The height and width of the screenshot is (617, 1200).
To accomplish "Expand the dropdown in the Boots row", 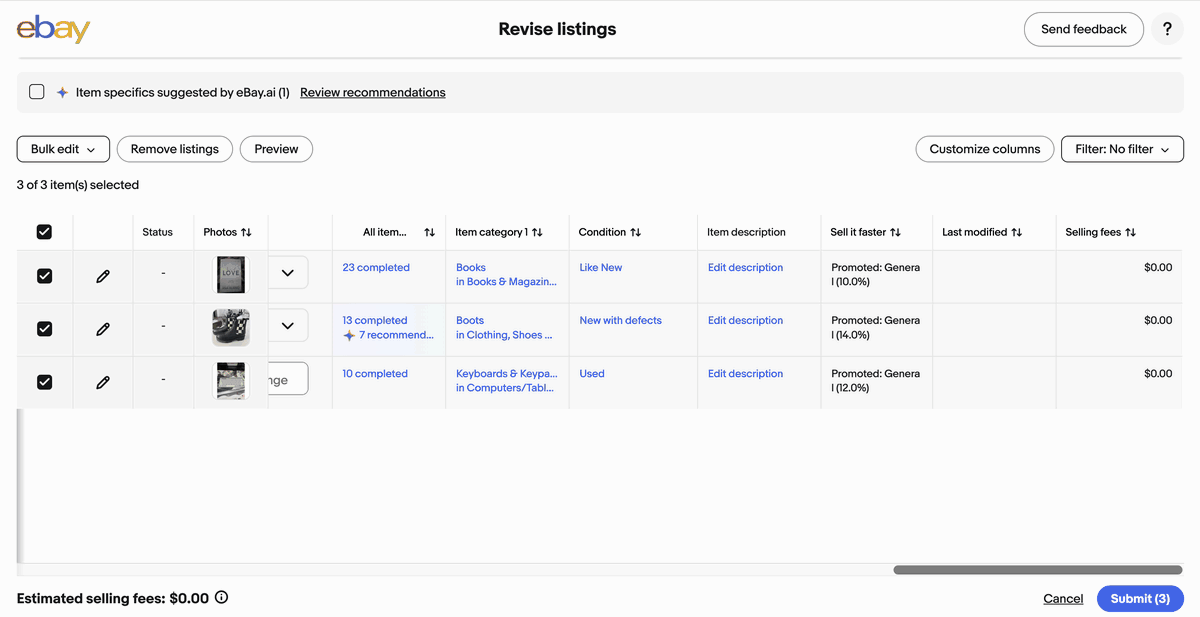I will pyautogui.click(x=288, y=325).
